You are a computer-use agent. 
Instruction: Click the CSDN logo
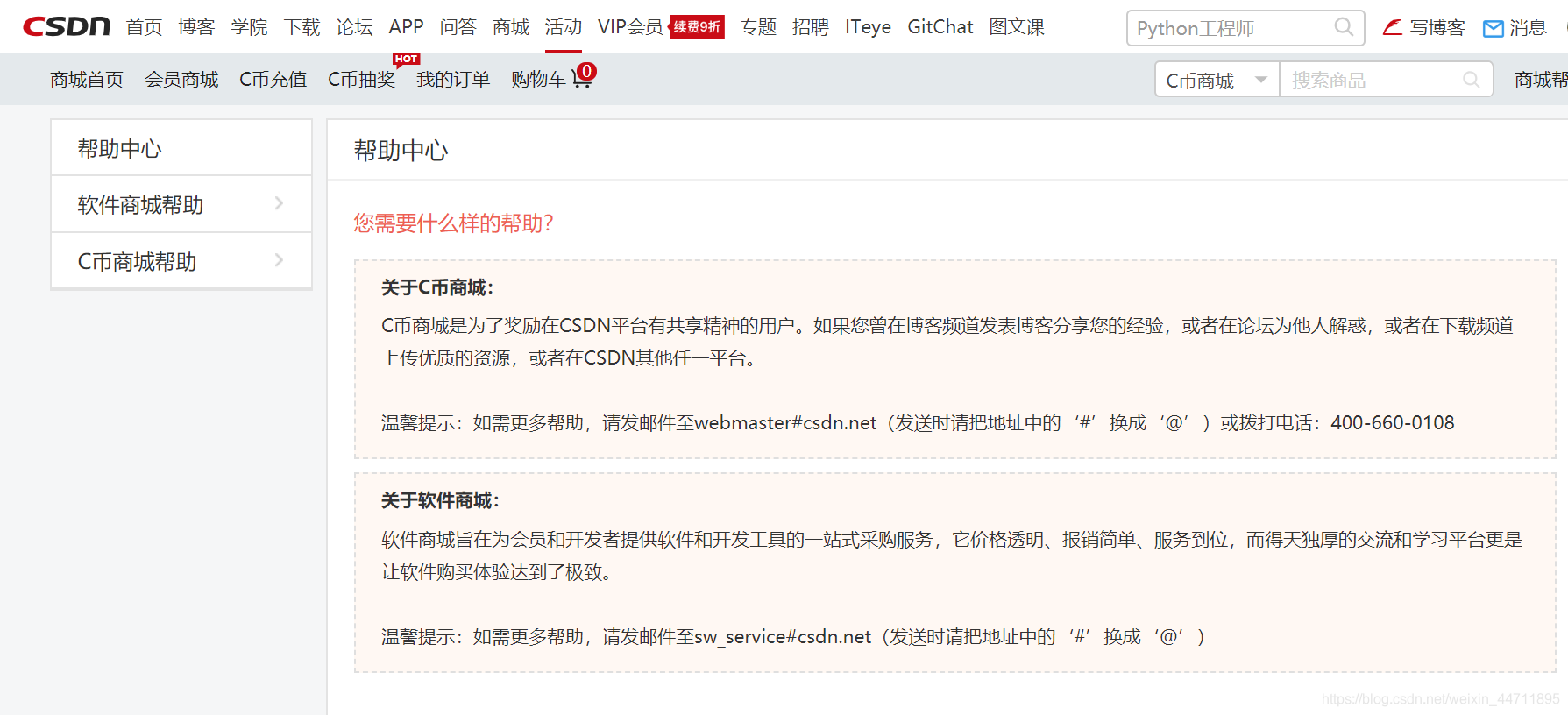(67, 27)
